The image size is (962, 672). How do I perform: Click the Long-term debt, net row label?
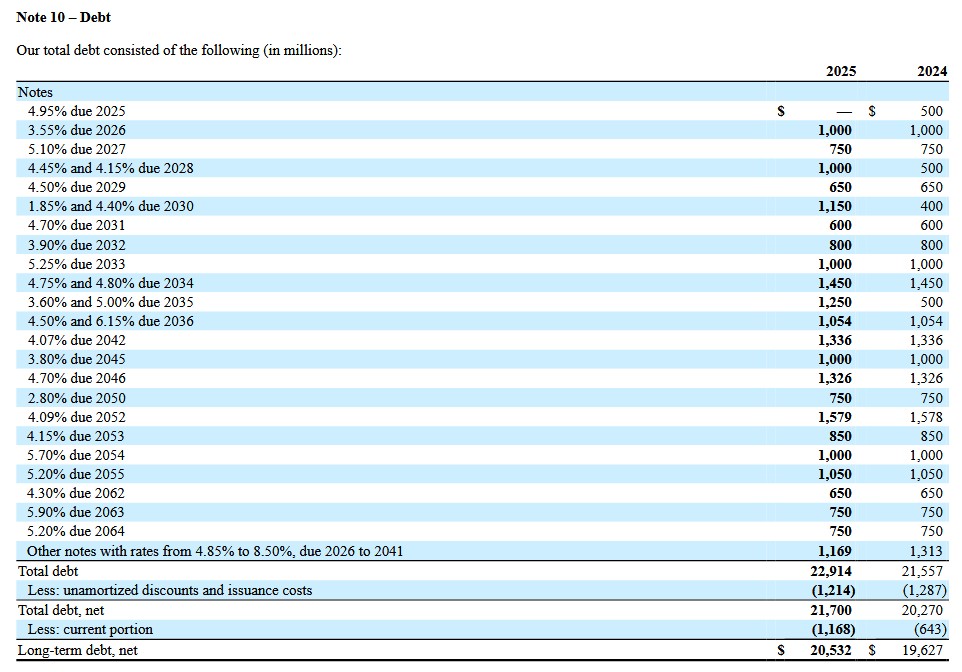pyautogui.click(x=77, y=650)
